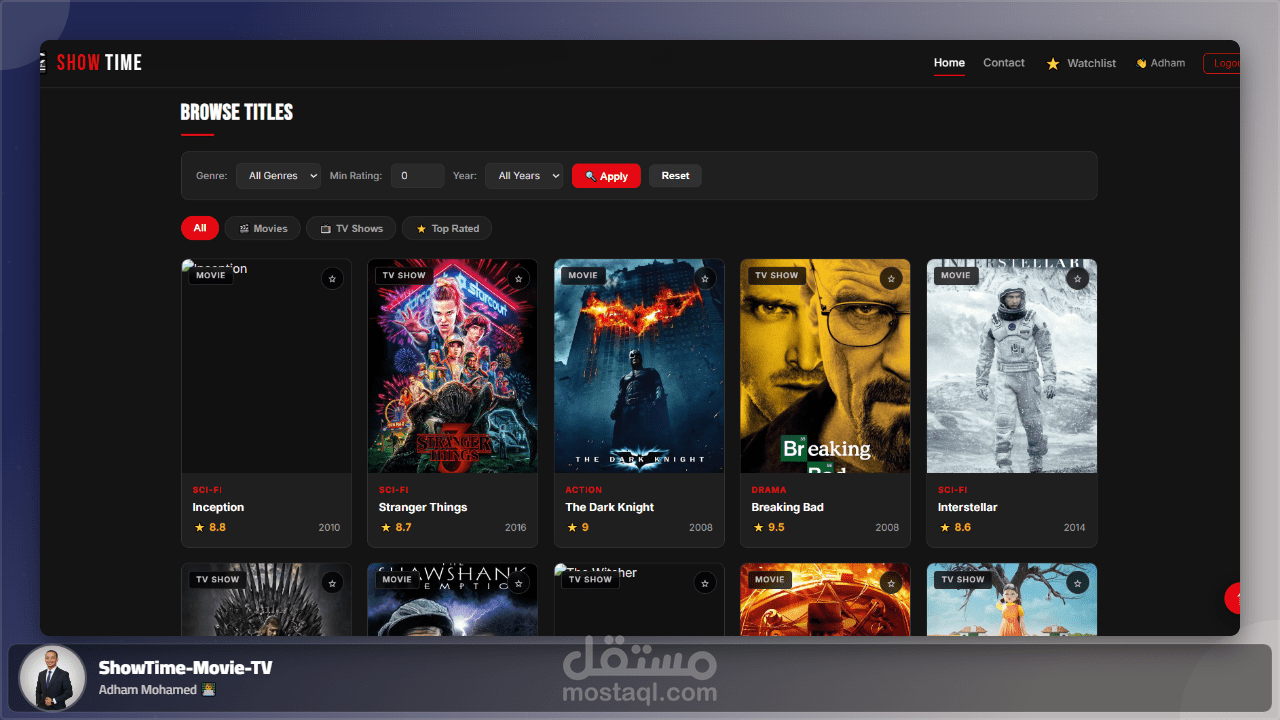Open the Breaking Bad poster

(x=825, y=366)
